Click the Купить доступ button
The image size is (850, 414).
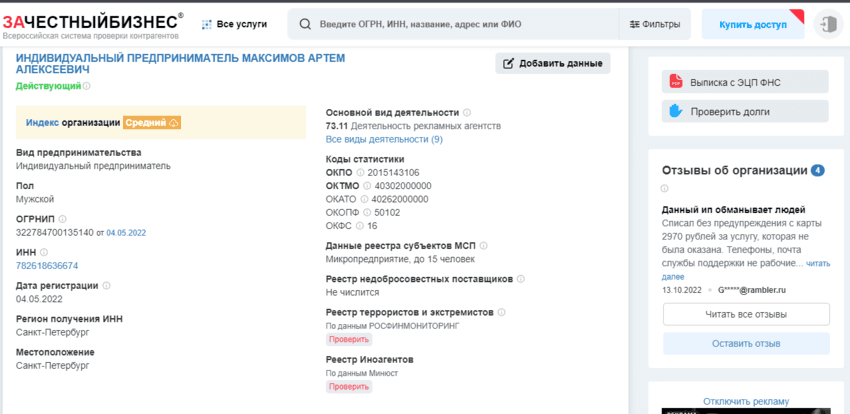tap(753, 24)
